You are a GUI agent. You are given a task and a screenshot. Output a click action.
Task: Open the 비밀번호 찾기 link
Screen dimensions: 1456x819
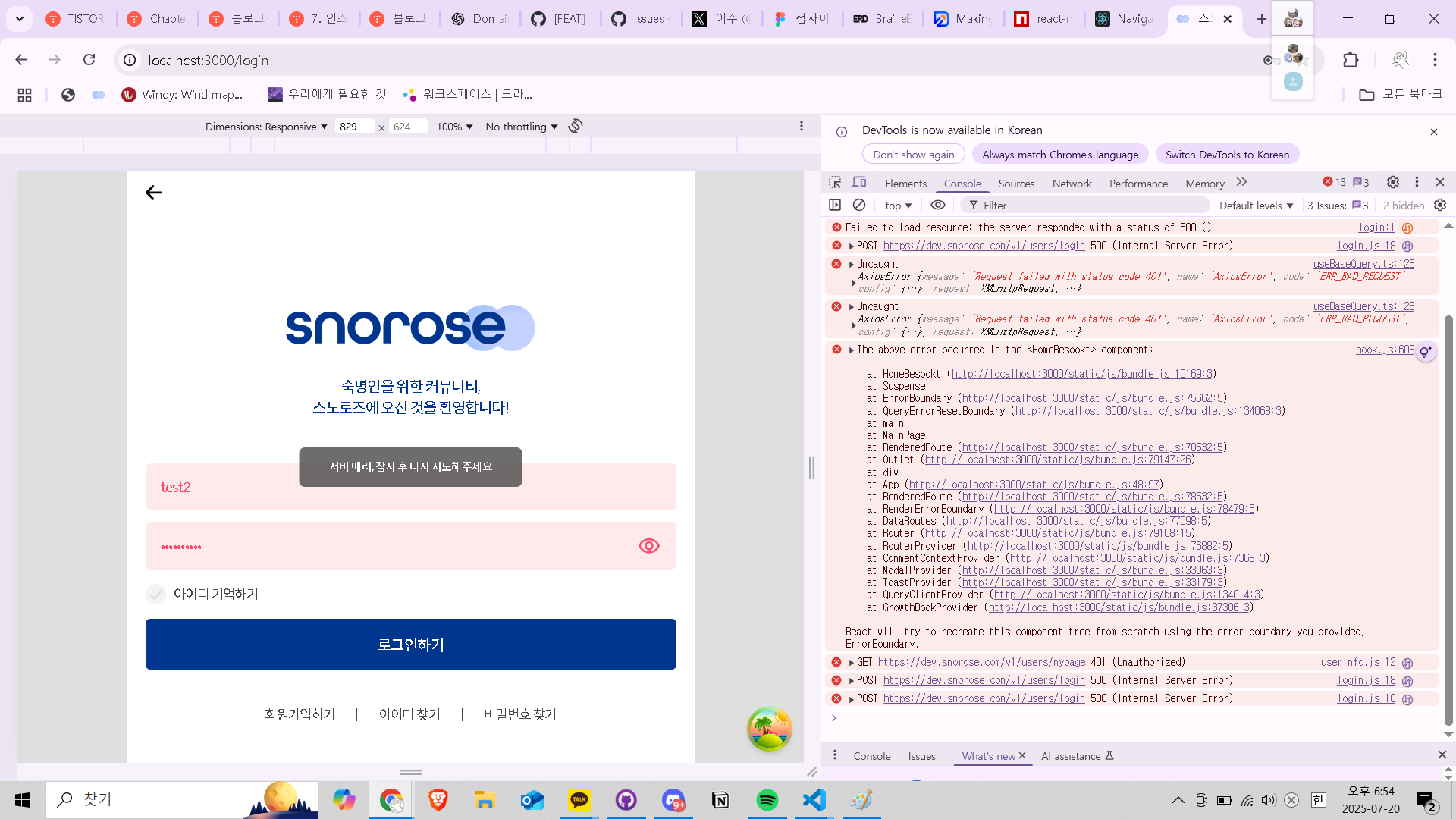point(520,714)
